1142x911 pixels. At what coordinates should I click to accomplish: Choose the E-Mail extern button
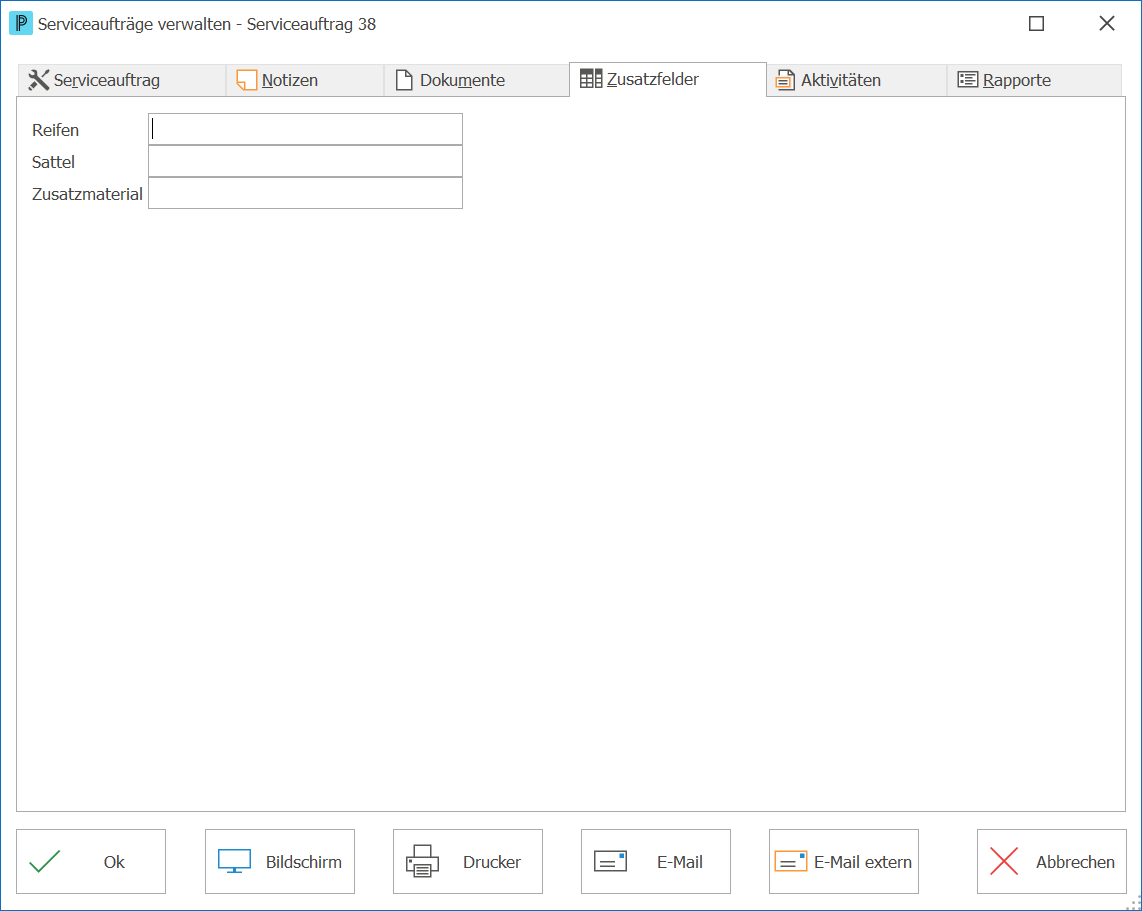[x=843, y=861]
